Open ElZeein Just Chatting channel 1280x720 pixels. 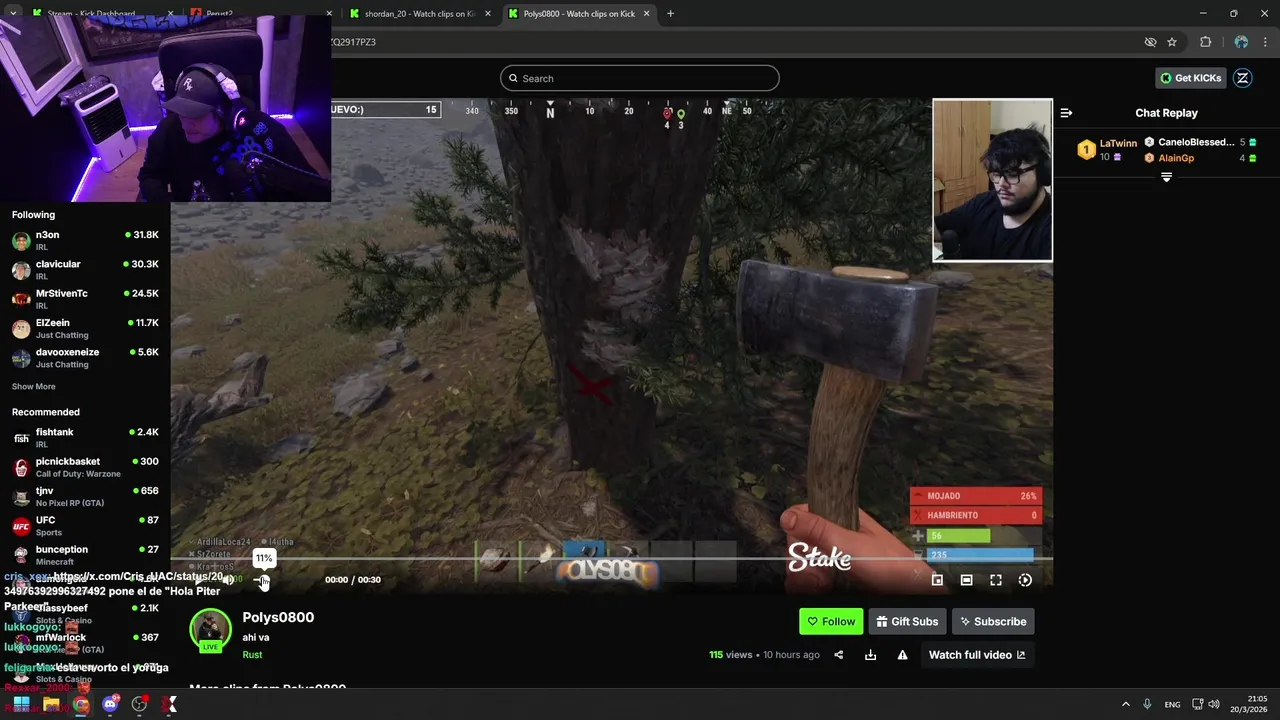coord(85,329)
